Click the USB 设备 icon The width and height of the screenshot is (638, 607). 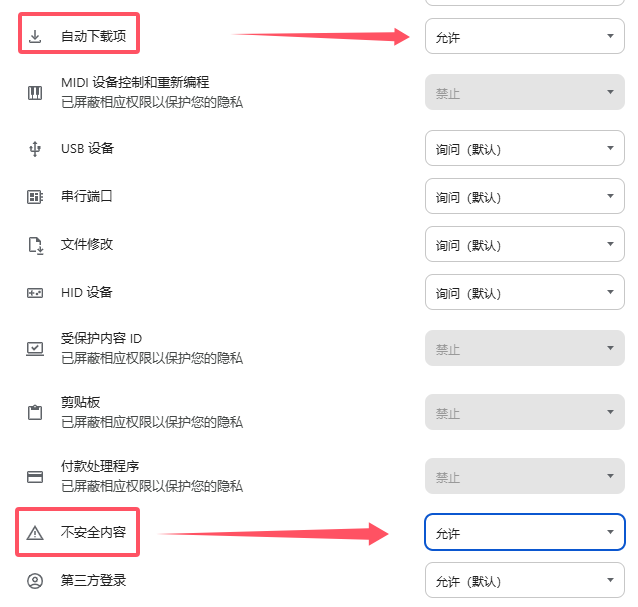pos(35,149)
